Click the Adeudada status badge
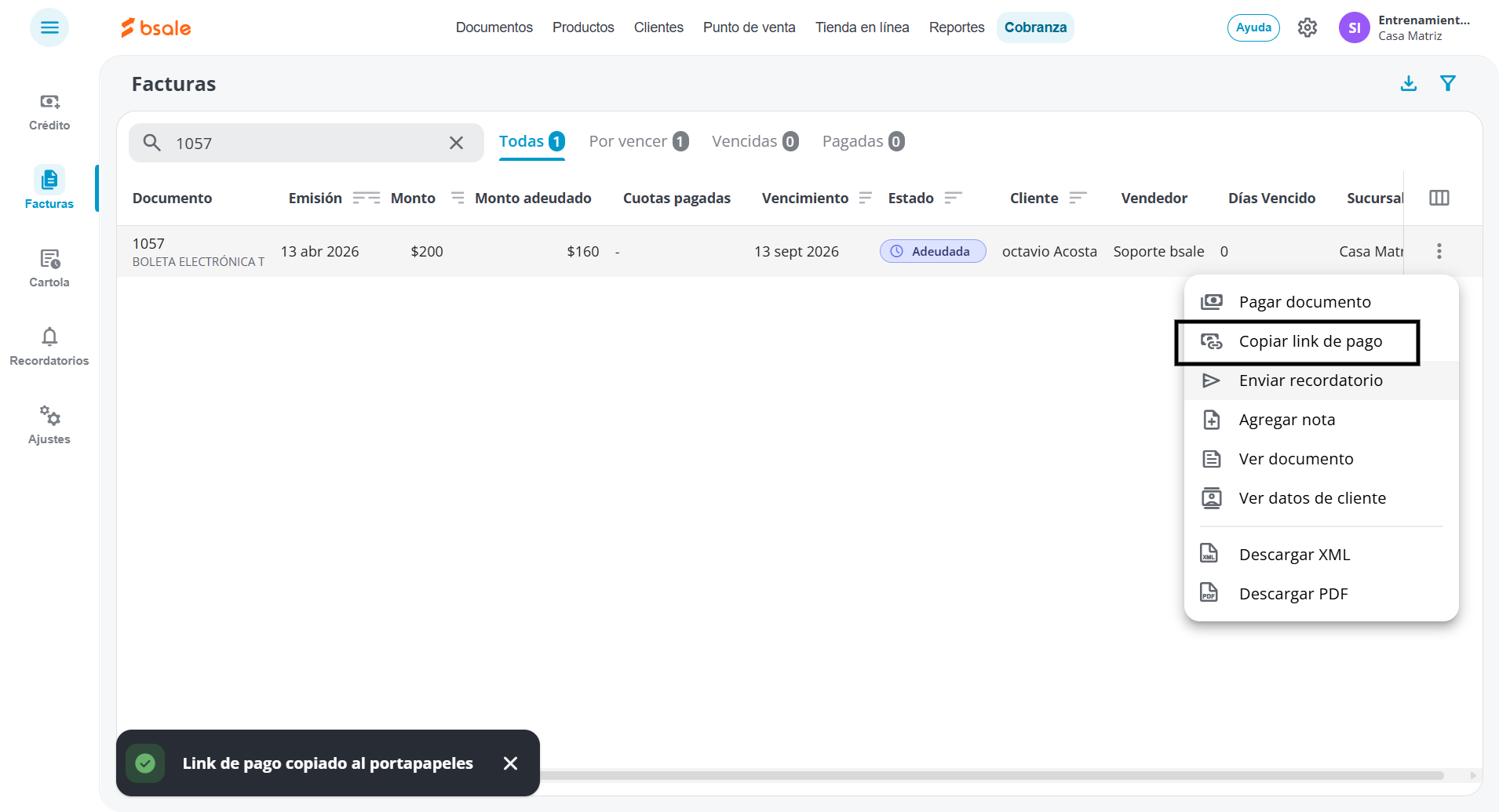 pos(932,251)
